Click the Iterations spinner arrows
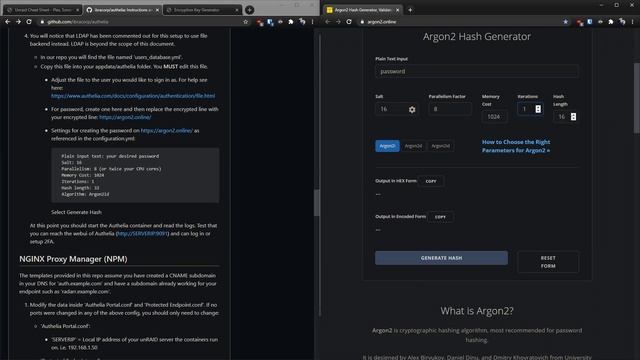 [538, 109]
